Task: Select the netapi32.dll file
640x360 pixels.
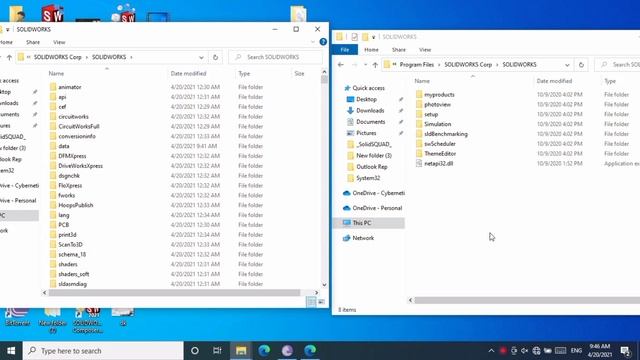Action: pyautogui.click(x=438, y=163)
